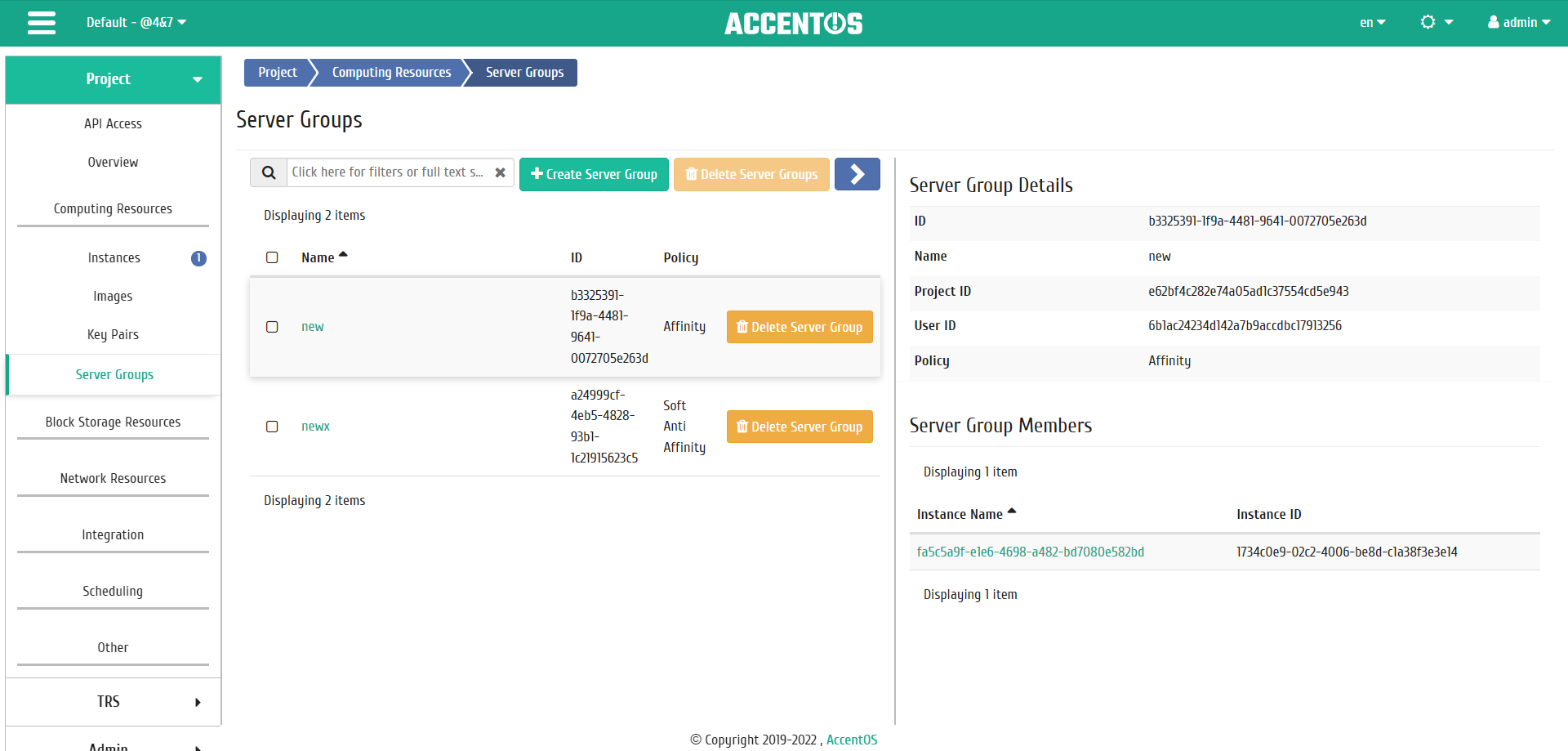Check the checkbox for group new

point(272,327)
